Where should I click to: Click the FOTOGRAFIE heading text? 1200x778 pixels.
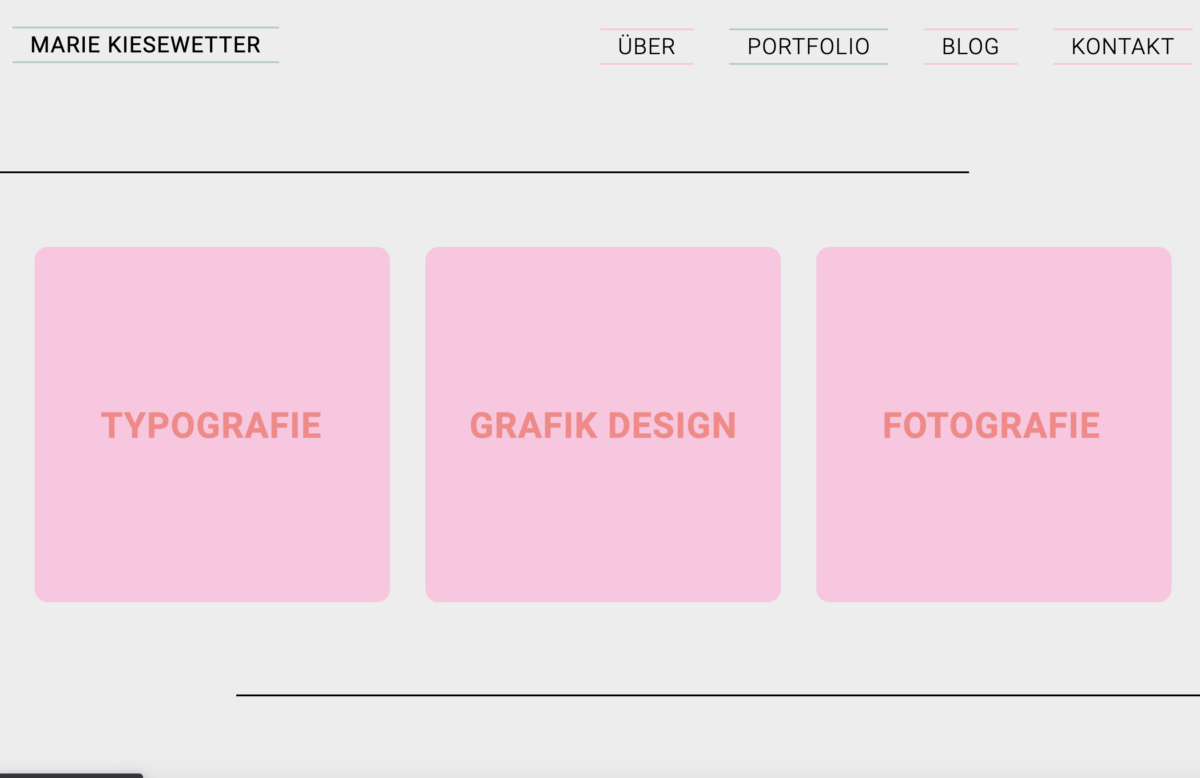click(x=991, y=426)
